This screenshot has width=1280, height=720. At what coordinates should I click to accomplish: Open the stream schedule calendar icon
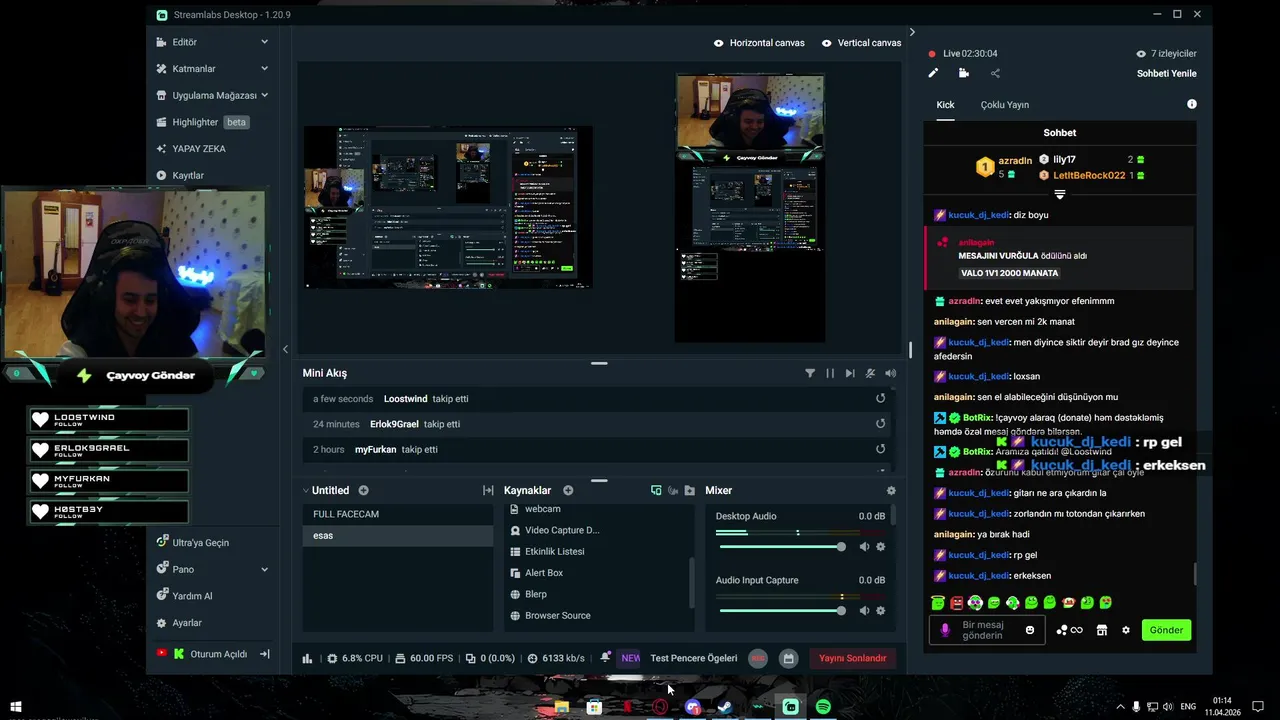[x=788, y=658]
